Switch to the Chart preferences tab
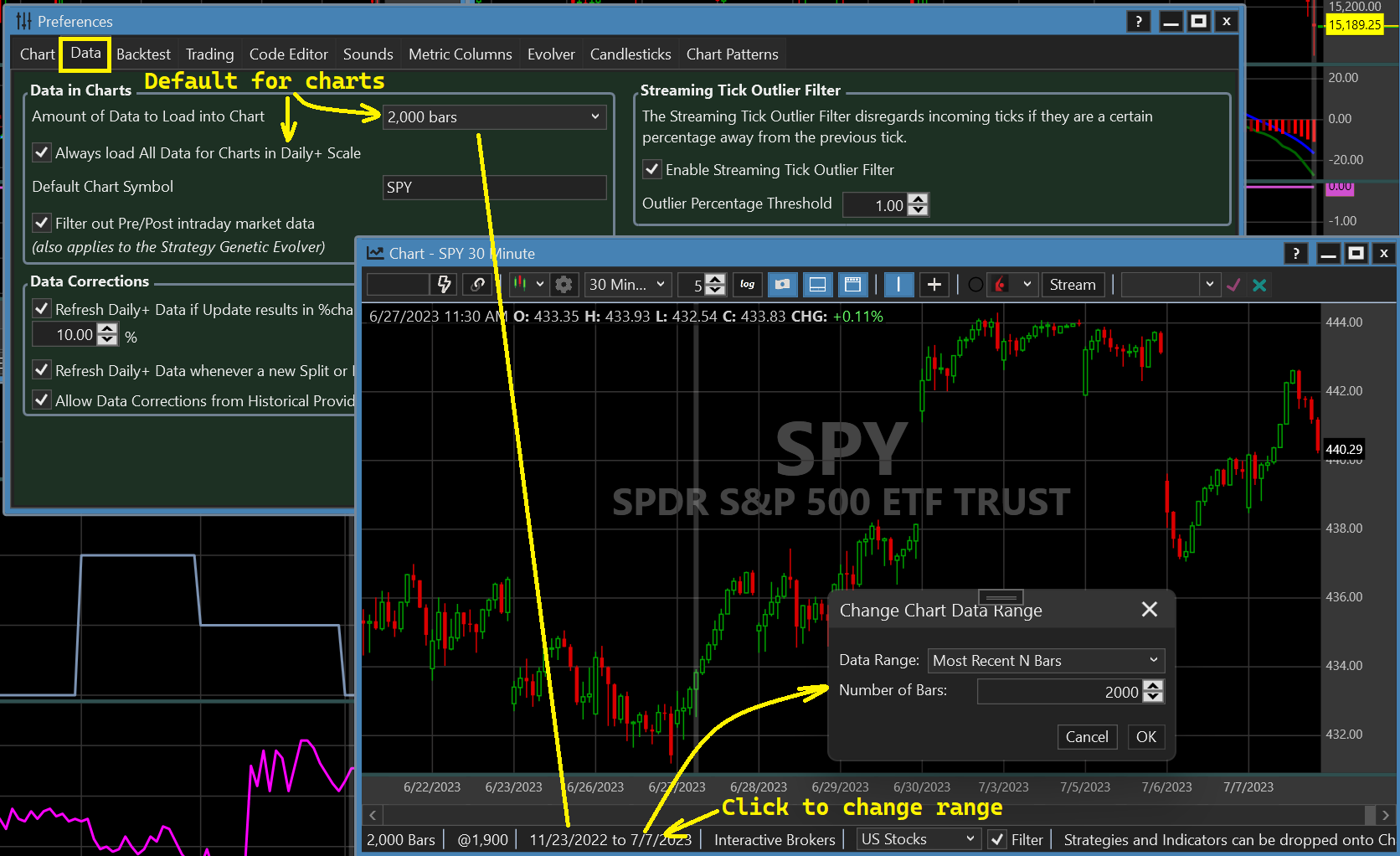The image size is (1400, 856). [38, 54]
